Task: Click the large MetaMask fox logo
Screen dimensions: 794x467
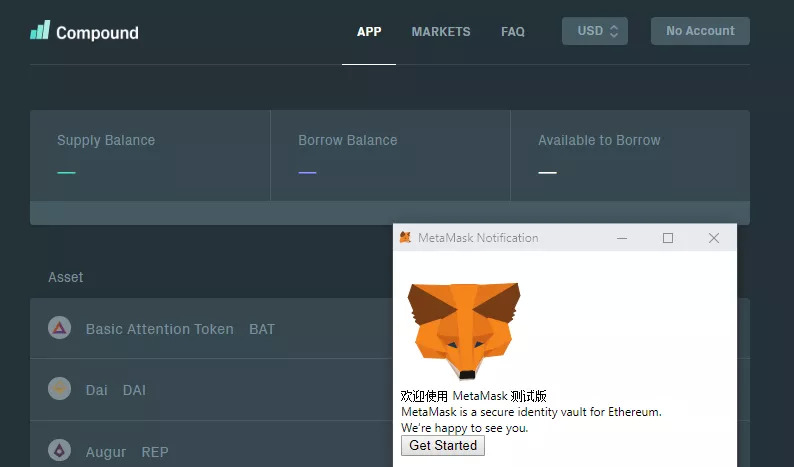Action: [464, 331]
